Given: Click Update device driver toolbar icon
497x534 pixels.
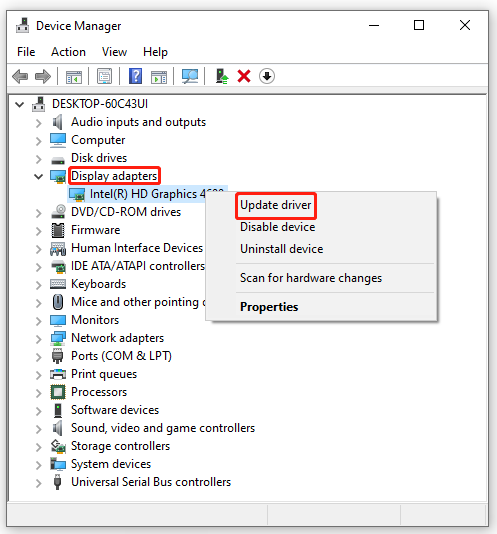Looking at the screenshot, I should (x=222, y=76).
